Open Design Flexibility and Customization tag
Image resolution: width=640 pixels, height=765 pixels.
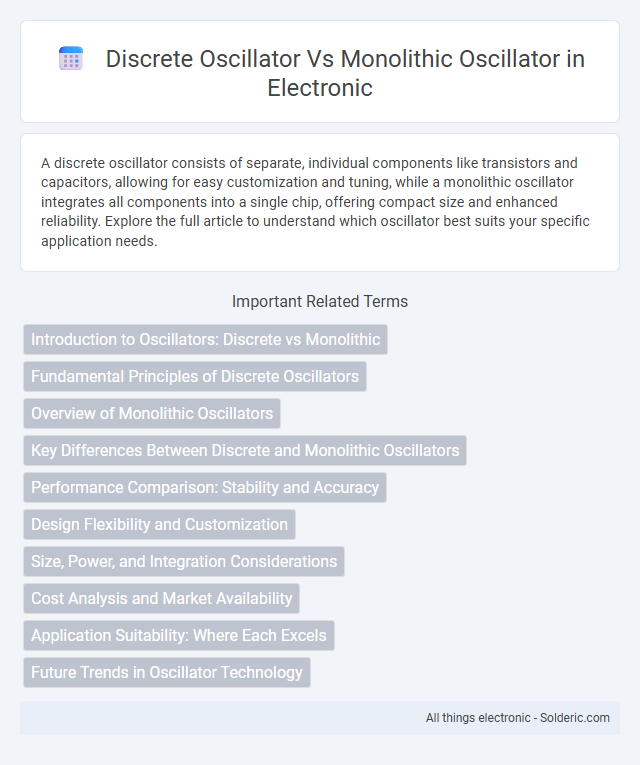[x=160, y=524]
